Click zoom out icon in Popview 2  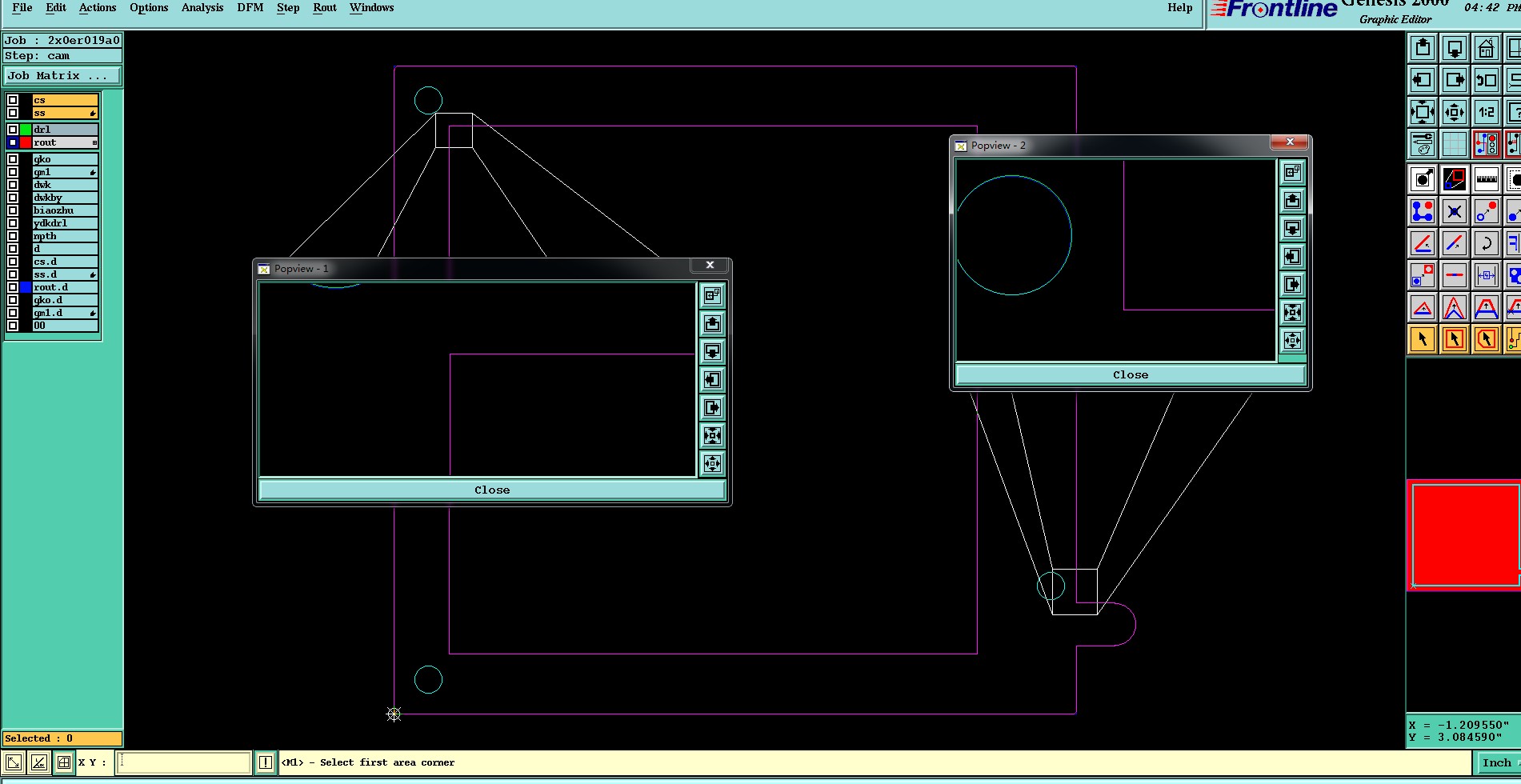click(1292, 340)
